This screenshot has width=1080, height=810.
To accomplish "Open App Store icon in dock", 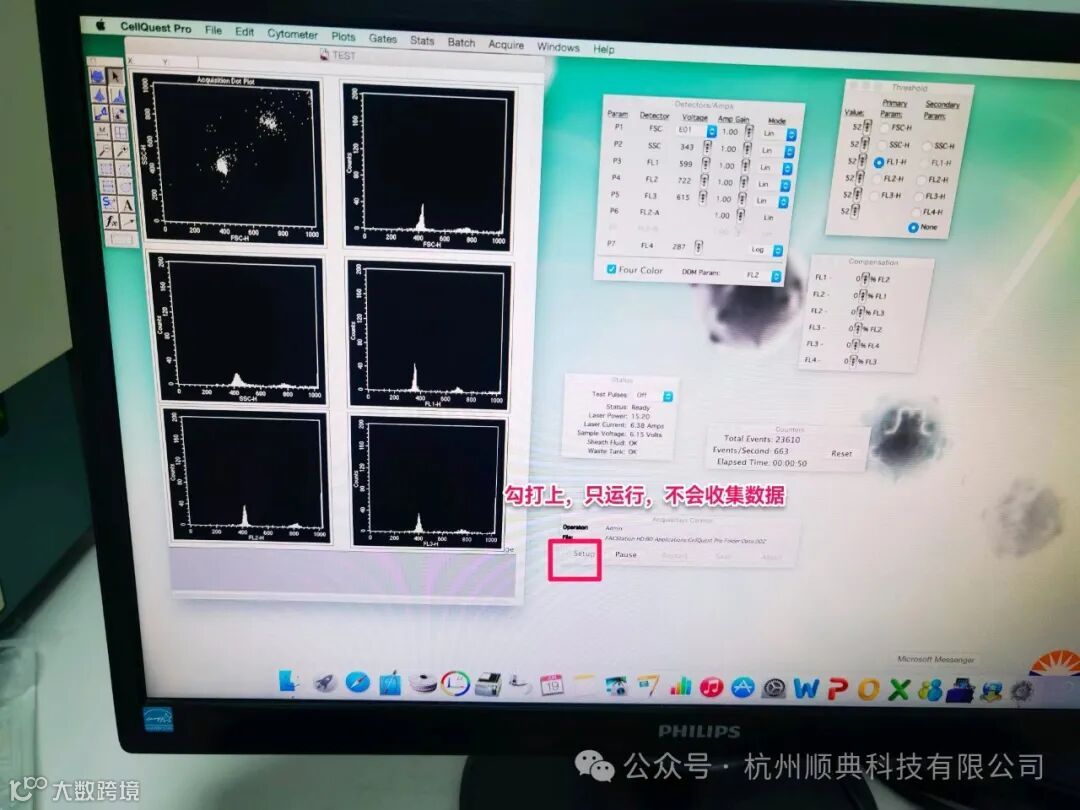I will coord(742,687).
